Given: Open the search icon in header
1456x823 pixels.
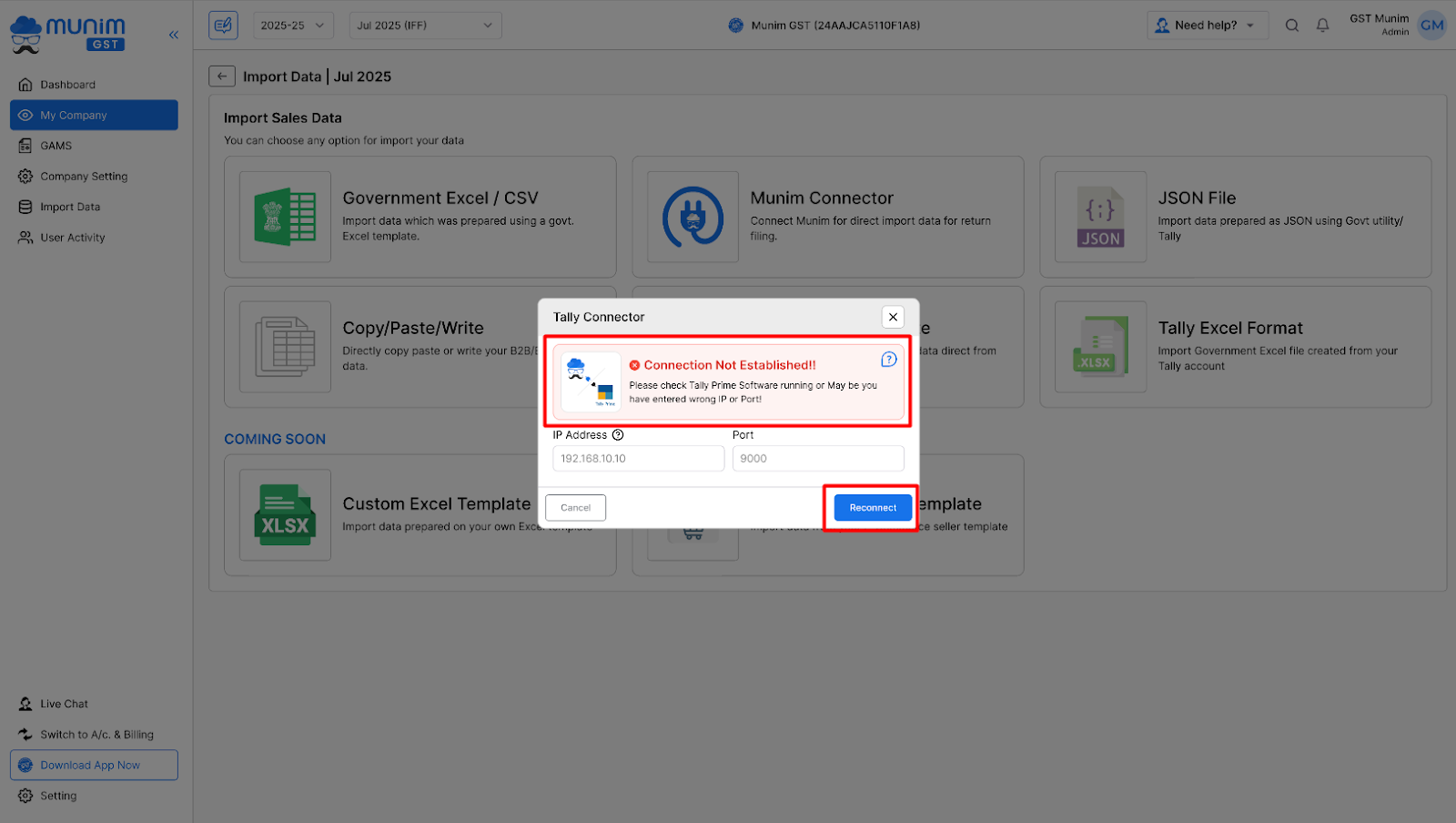Looking at the screenshot, I should 1291,25.
